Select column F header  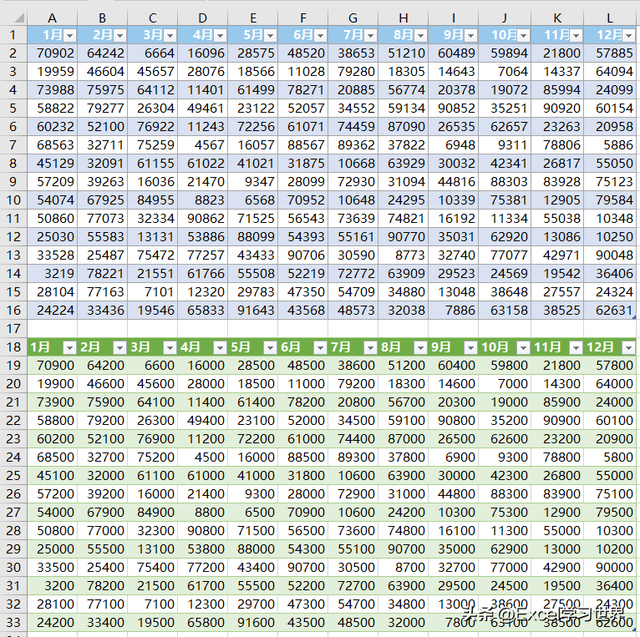(x=303, y=18)
